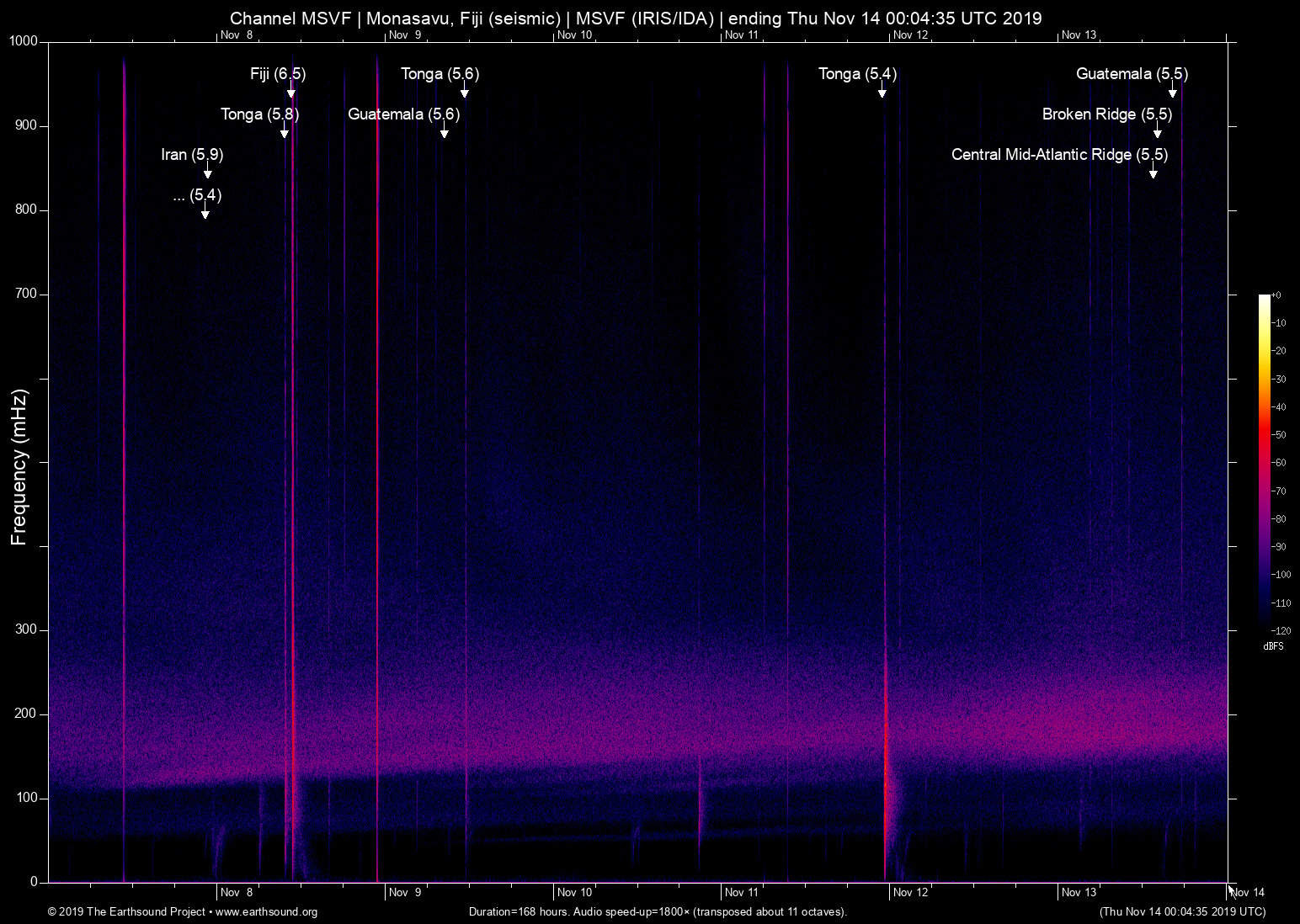Select the Tonga (5.8) event arrow
This screenshot has width=1300, height=924.
(x=284, y=132)
